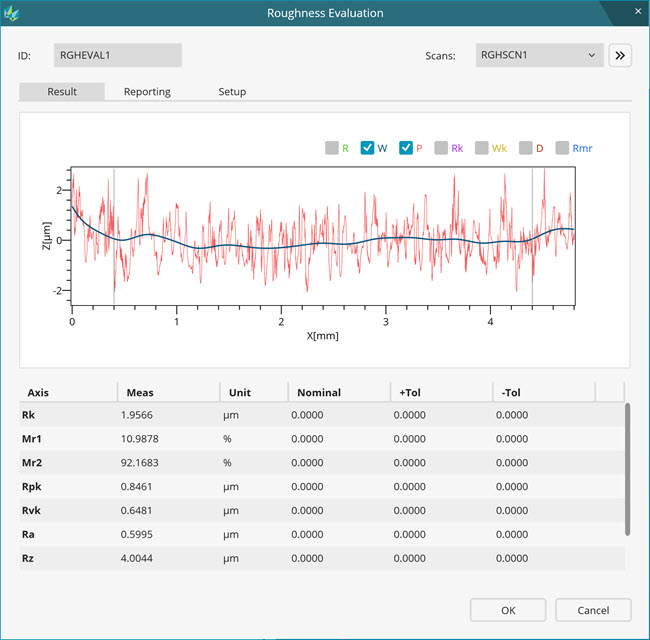Image resolution: width=650 pixels, height=640 pixels.
Task: Uncheck the P profile checkbox
Action: (x=406, y=148)
